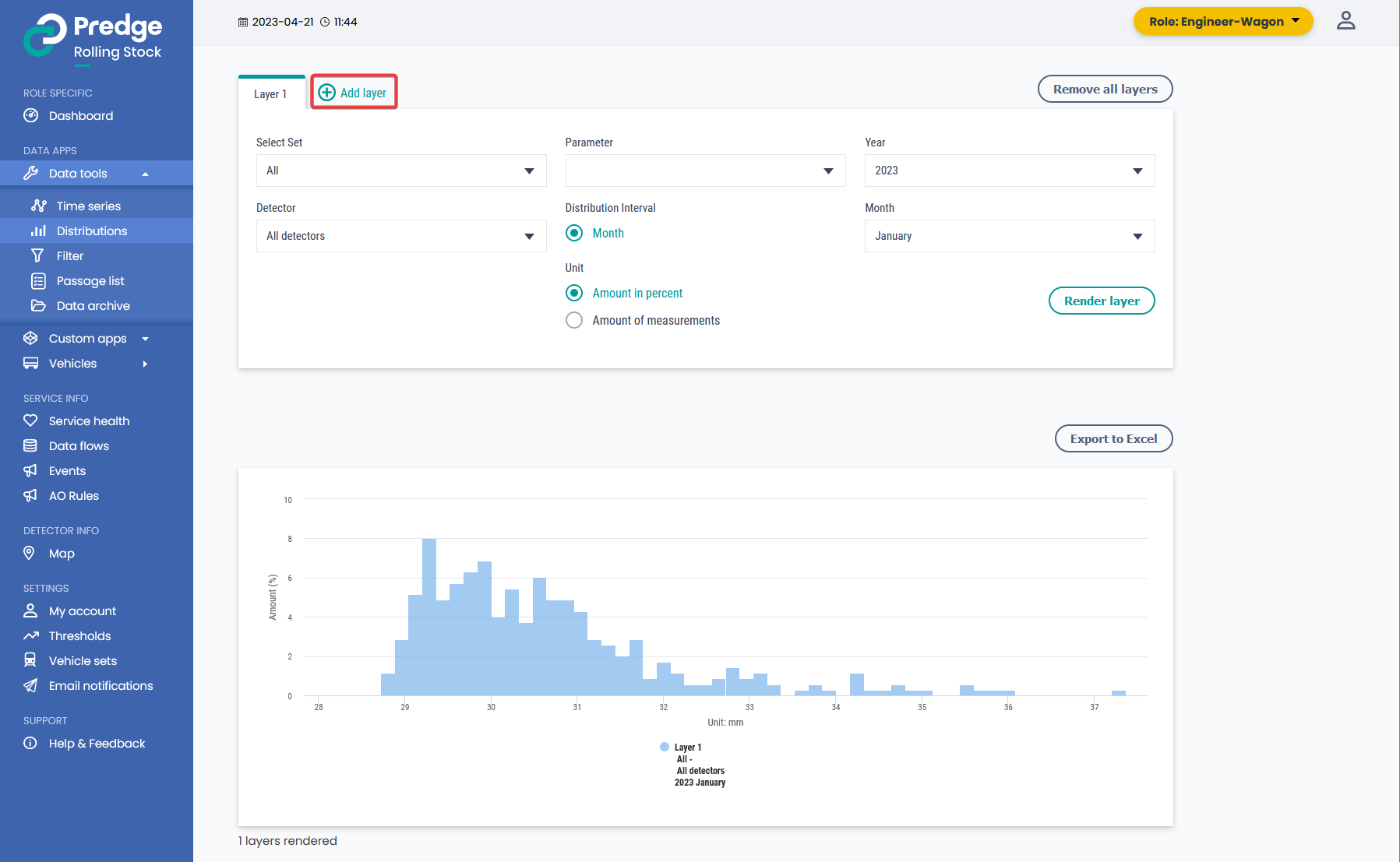
Task: Click the Map pin icon
Action: (x=30, y=554)
